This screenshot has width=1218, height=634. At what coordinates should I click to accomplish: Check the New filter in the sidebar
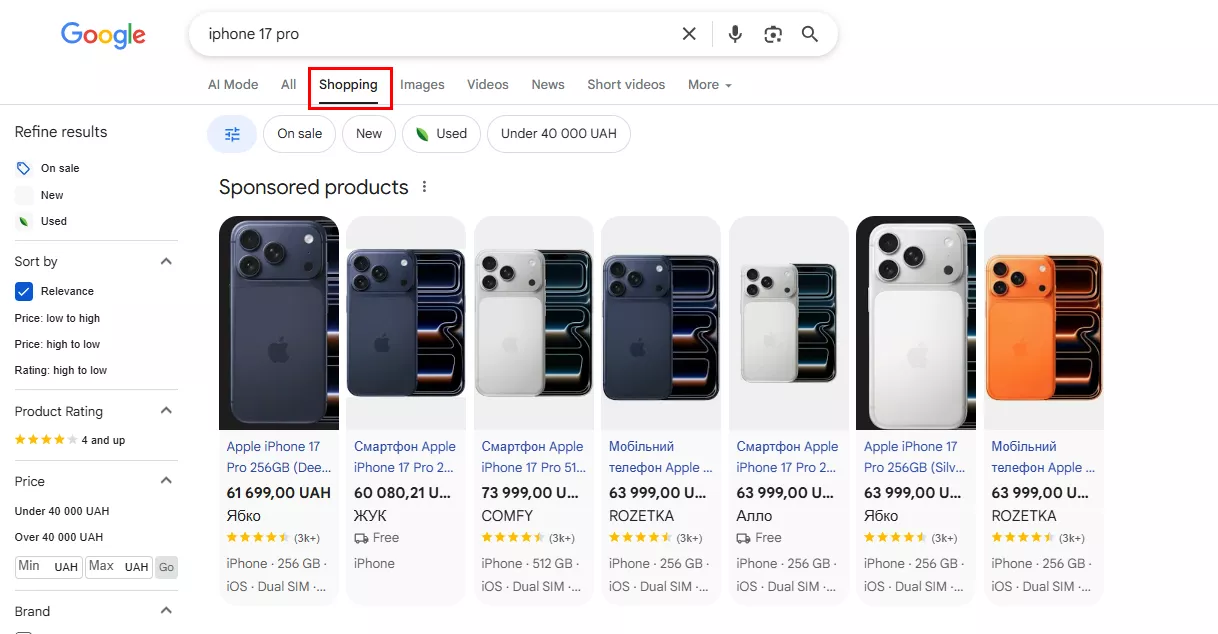pos(21,194)
